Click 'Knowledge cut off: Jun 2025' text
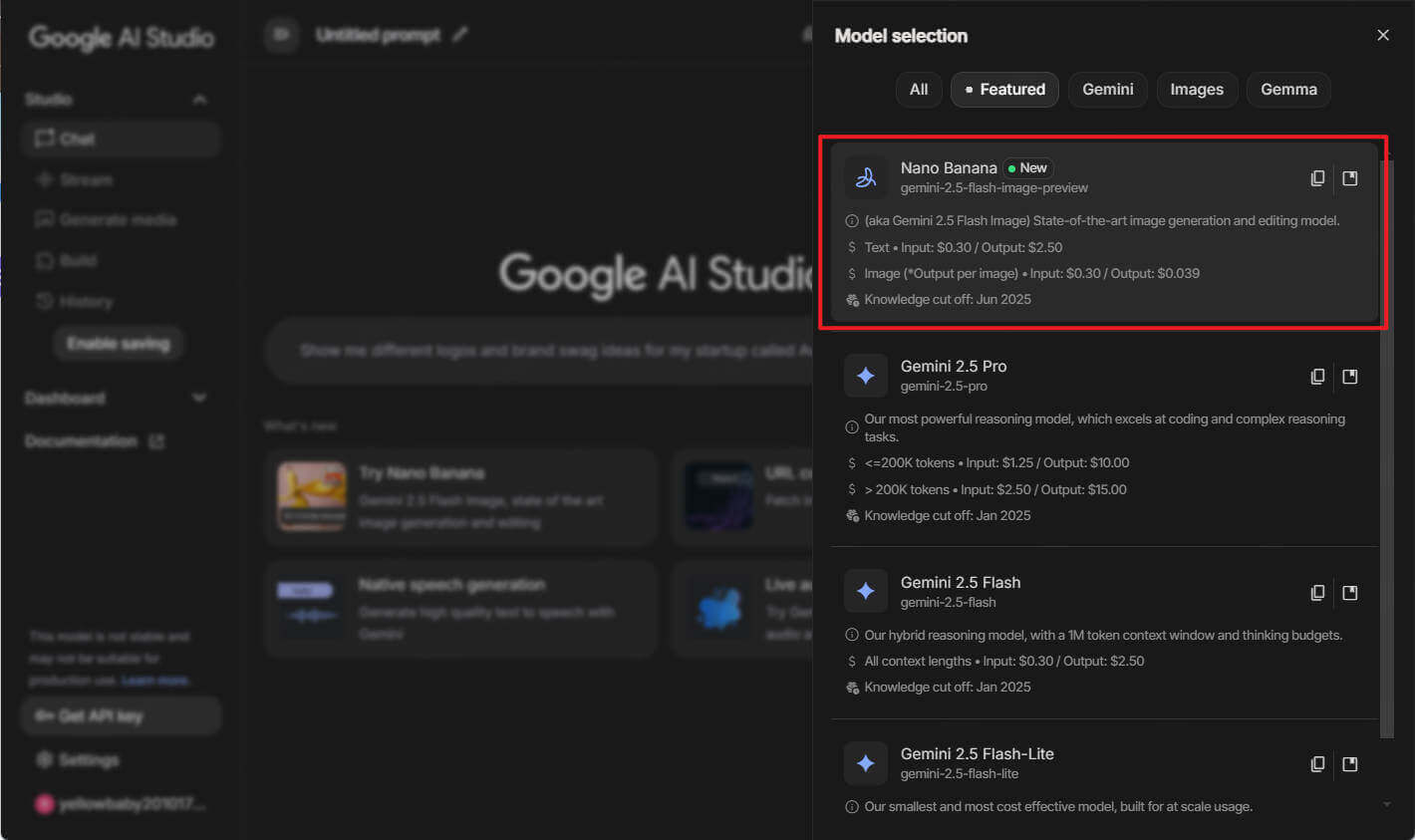 pyautogui.click(x=948, y=300)
